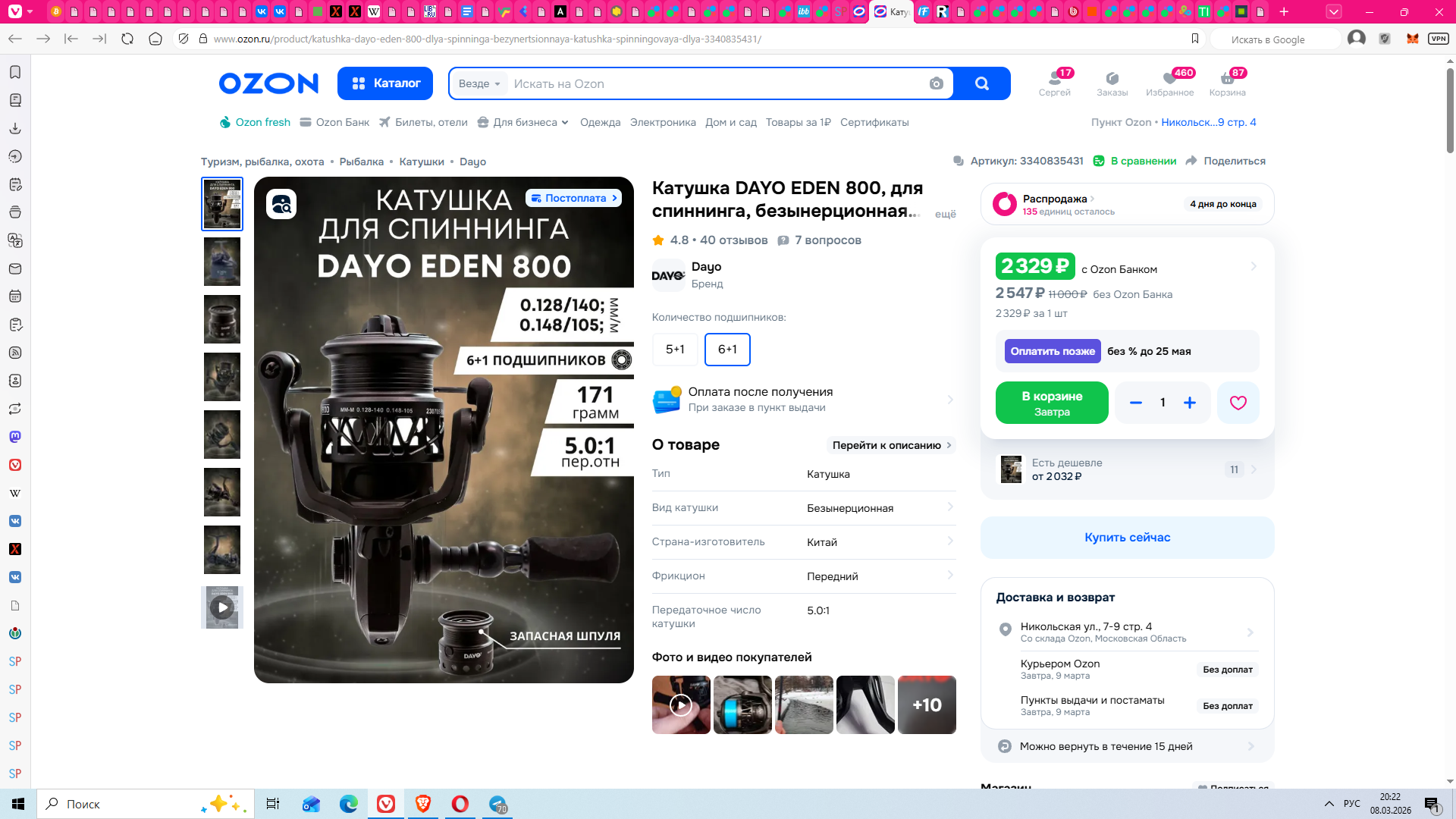Viewport: 1456px width, 819px height.
Task: Open the Везде search scope dropdown
Action: coord(479,83)
